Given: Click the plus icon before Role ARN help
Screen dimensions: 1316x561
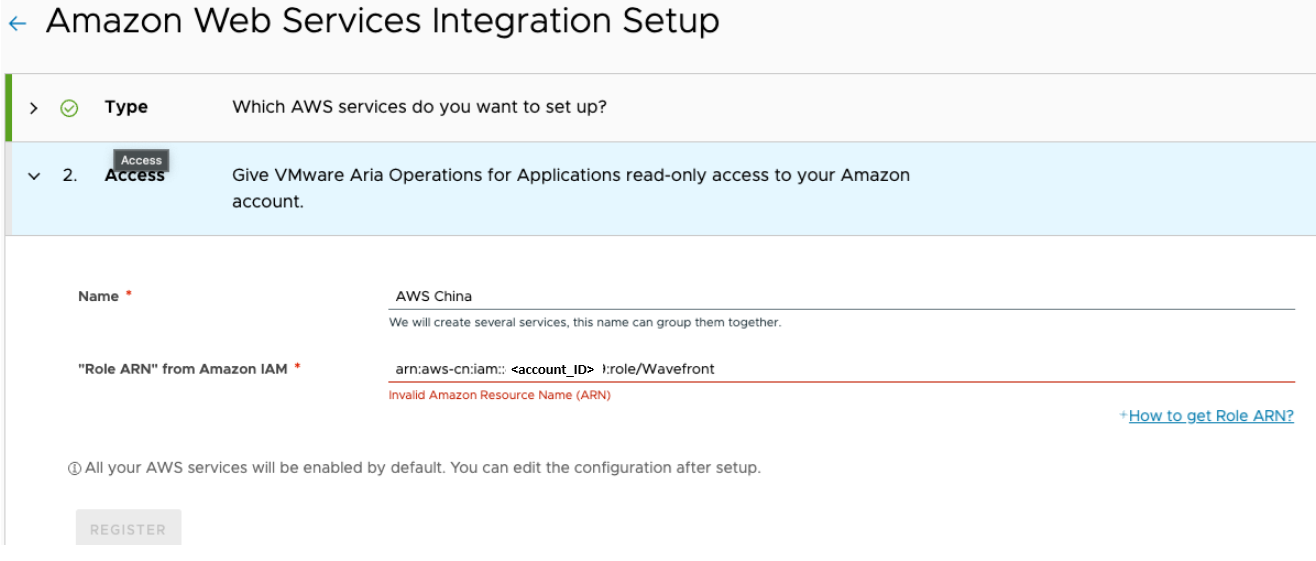Looking at the screenshot, I should tap(1123, 416).
